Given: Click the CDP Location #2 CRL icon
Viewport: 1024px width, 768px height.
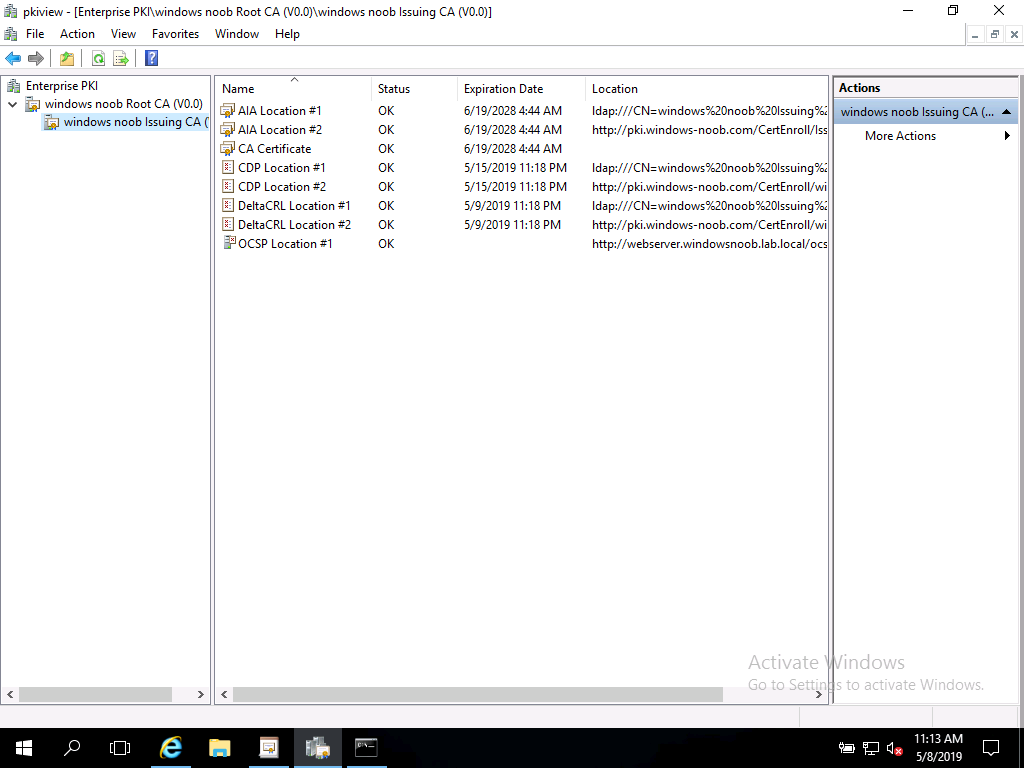Looking at the screenshot, I should click(x=227, y=187).
